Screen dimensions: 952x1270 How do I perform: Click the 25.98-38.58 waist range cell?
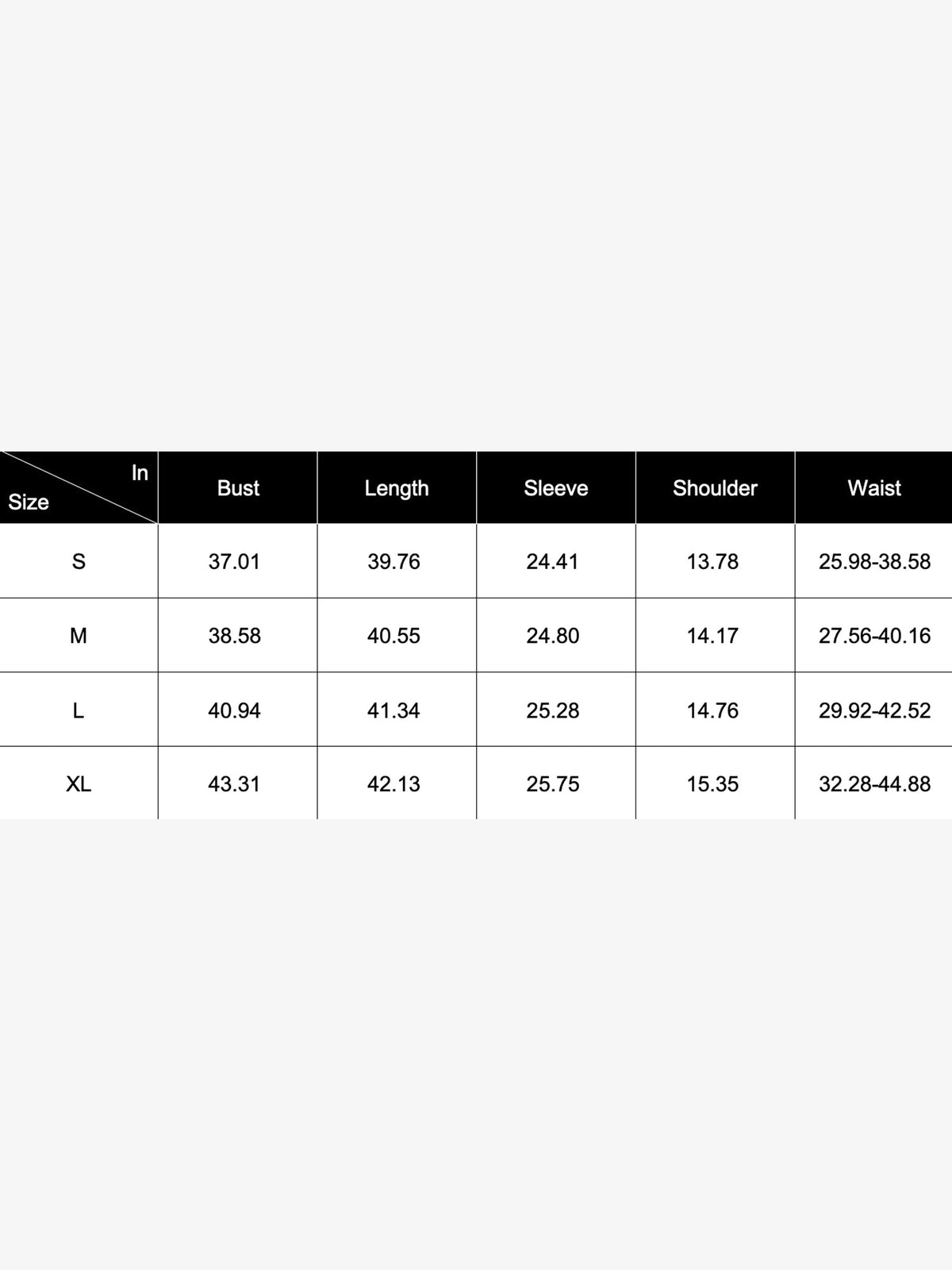[x=873, y=561]
